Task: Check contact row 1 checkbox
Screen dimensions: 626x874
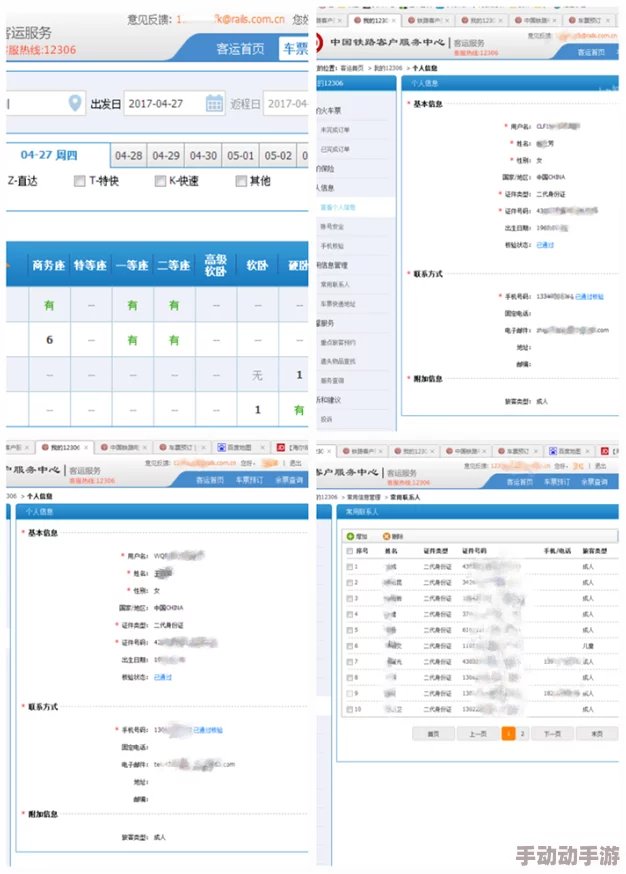Action: (x=350, y=566)
